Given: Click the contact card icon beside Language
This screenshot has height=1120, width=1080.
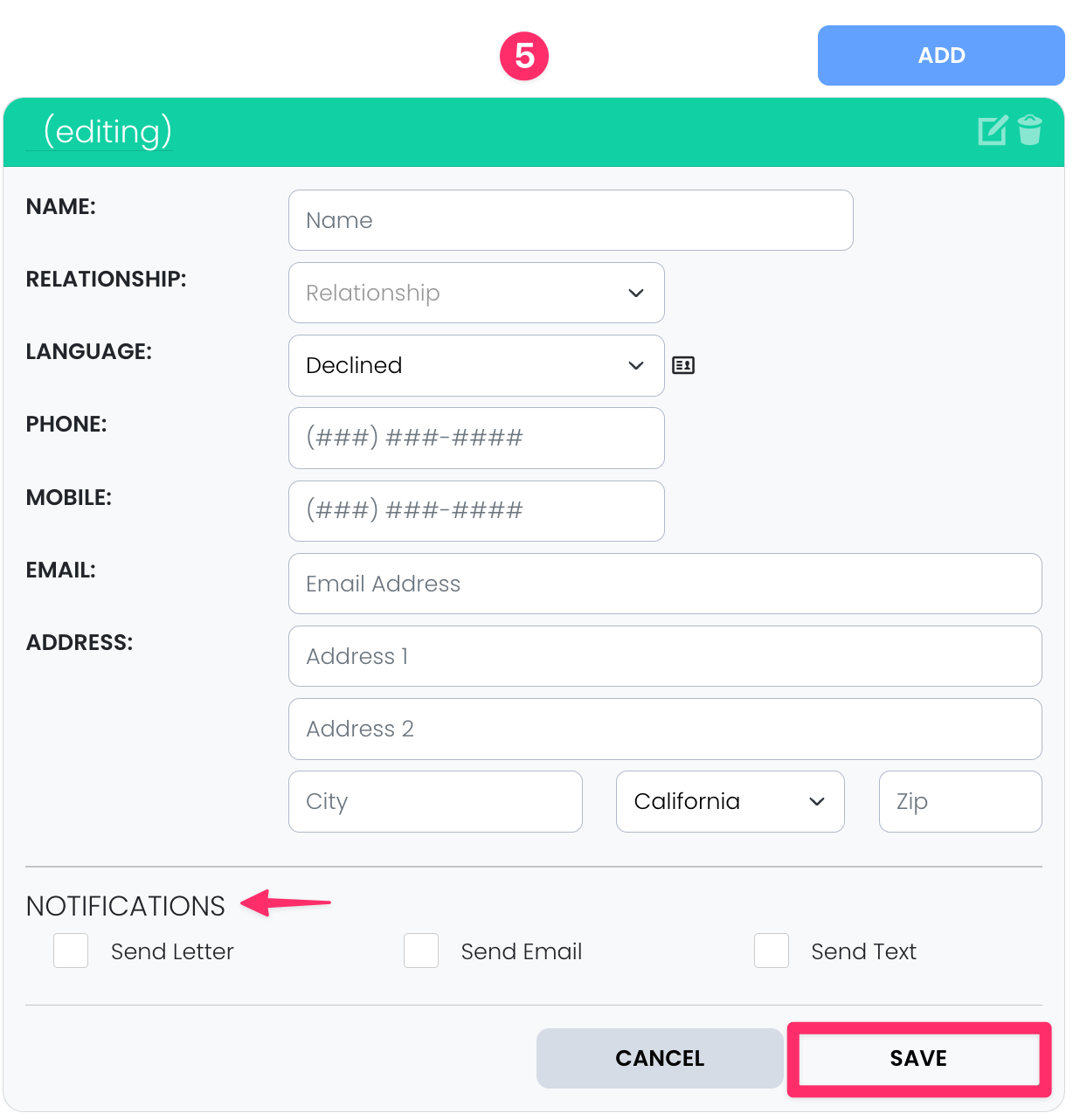Looking at the screenshot, I should (x=683, y=365).
